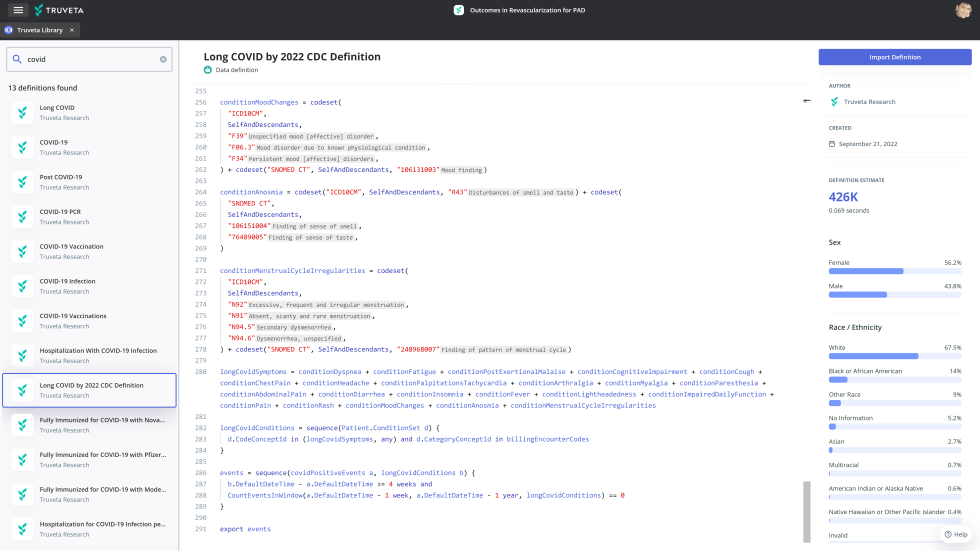Click the search magnifier icon
Viewport: 980px width, 551px height.
(18, 59)
